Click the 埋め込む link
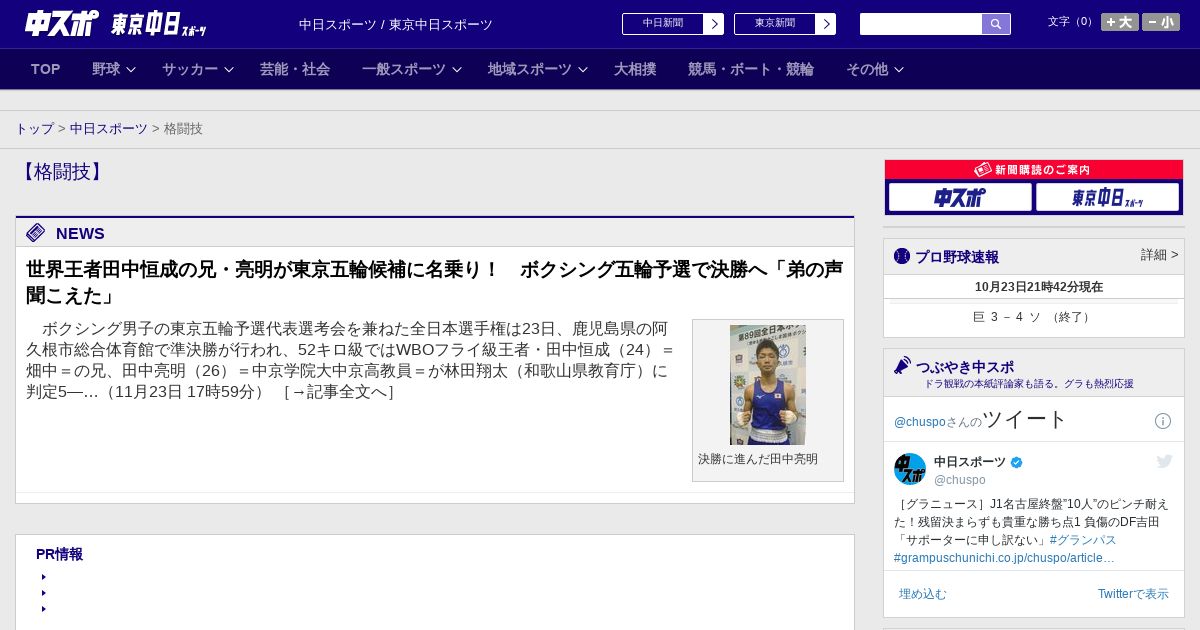Image resolution: width=1200 pixels, height=630 pixels. pyautogui.click(x=922, y=594)
